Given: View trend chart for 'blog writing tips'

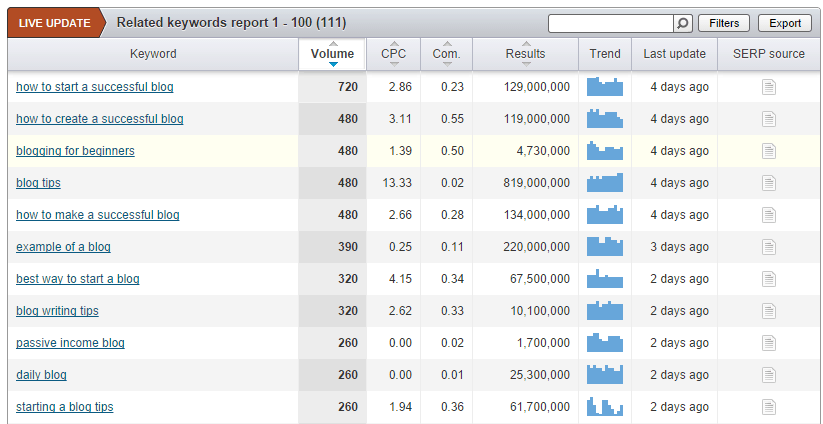Looking at the screenshot, I should [x=605, y=311].
